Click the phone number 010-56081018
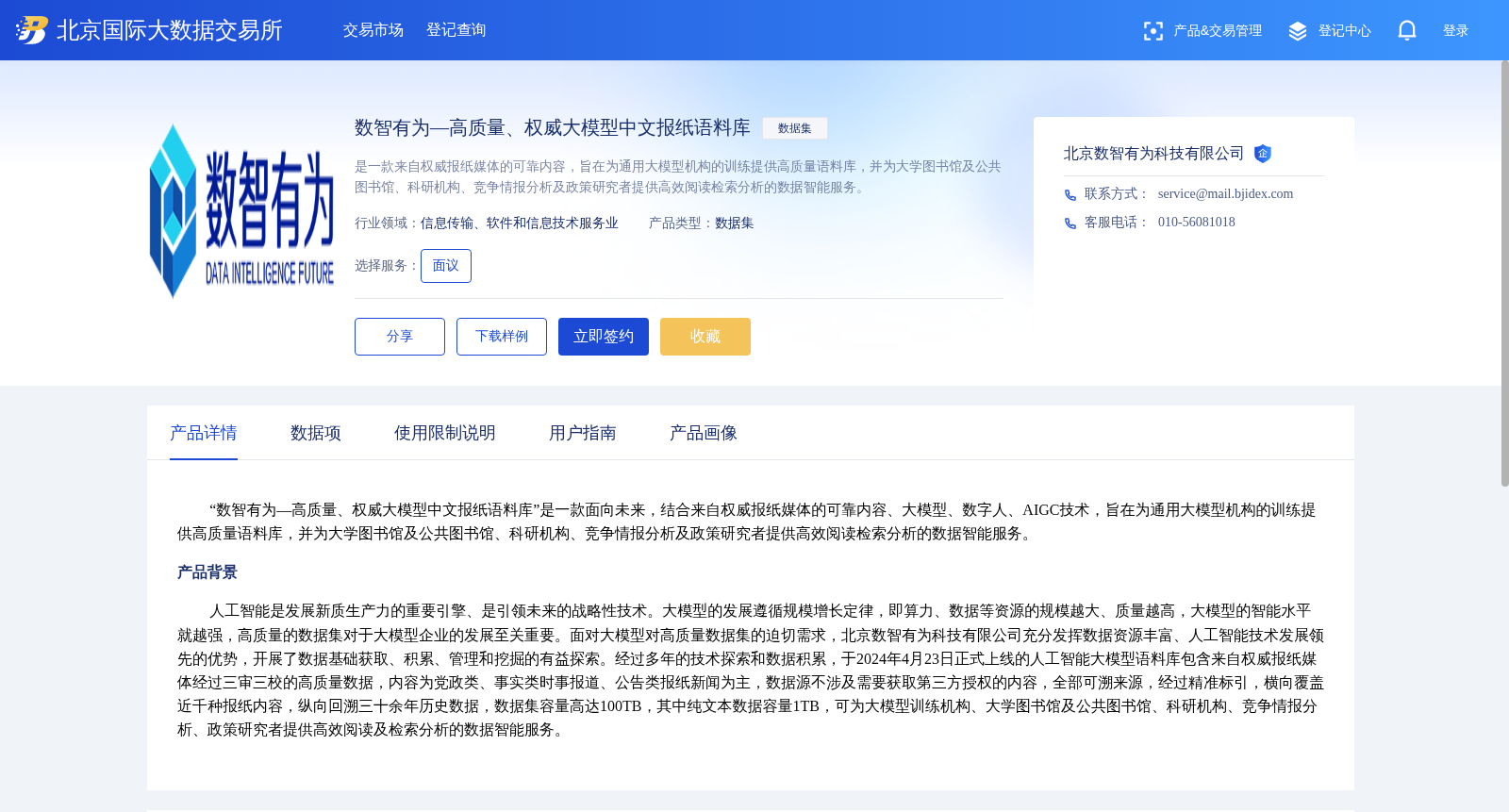Viewport: 1509px width, 812px height. [x=1197, y=223]
